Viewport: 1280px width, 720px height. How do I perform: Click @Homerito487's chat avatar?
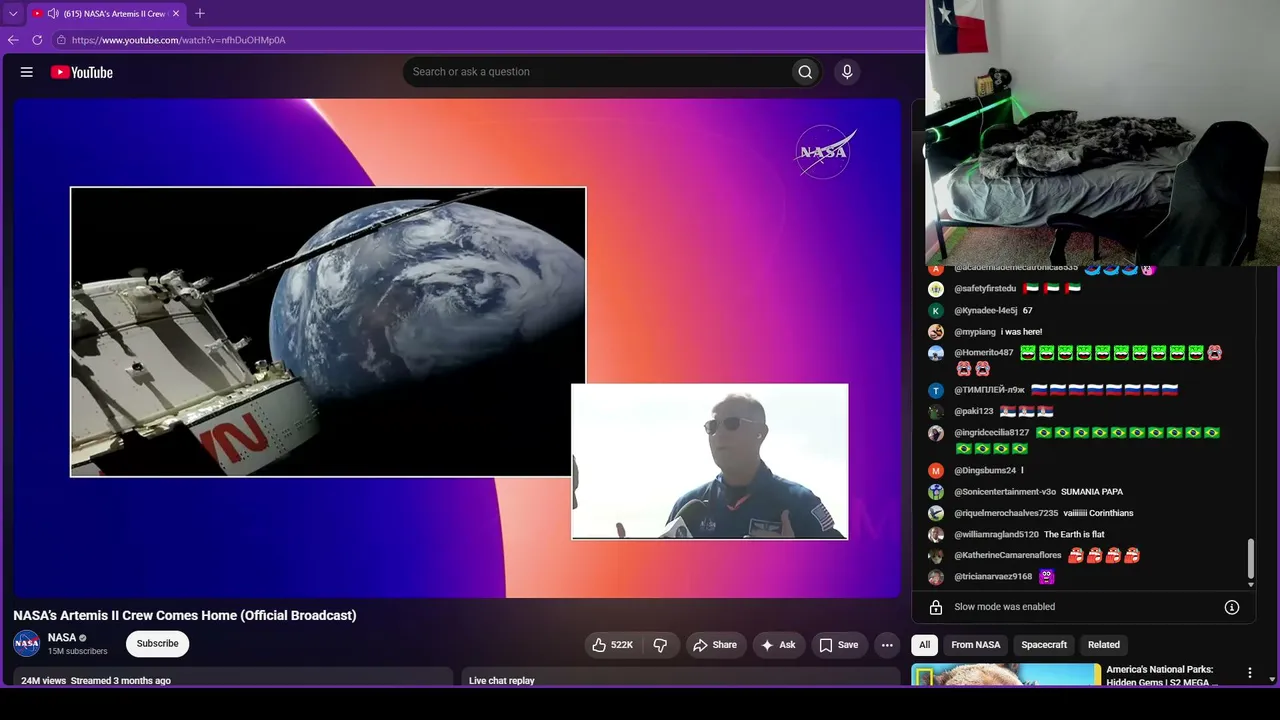pyautogui.click(x=936, y=353)
